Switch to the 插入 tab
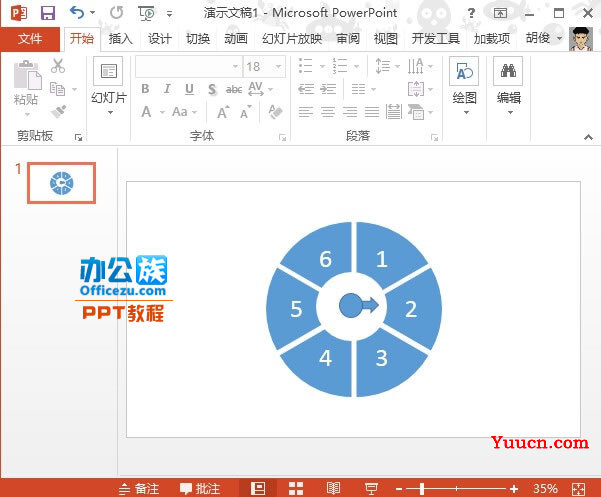The image size is (601, 497). coord(120,39)
